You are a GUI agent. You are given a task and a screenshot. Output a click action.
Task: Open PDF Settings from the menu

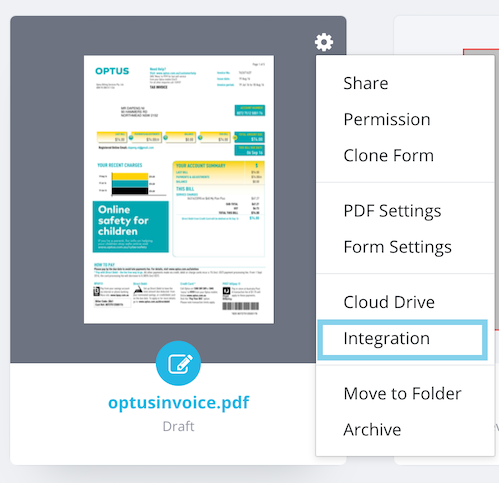392,211
